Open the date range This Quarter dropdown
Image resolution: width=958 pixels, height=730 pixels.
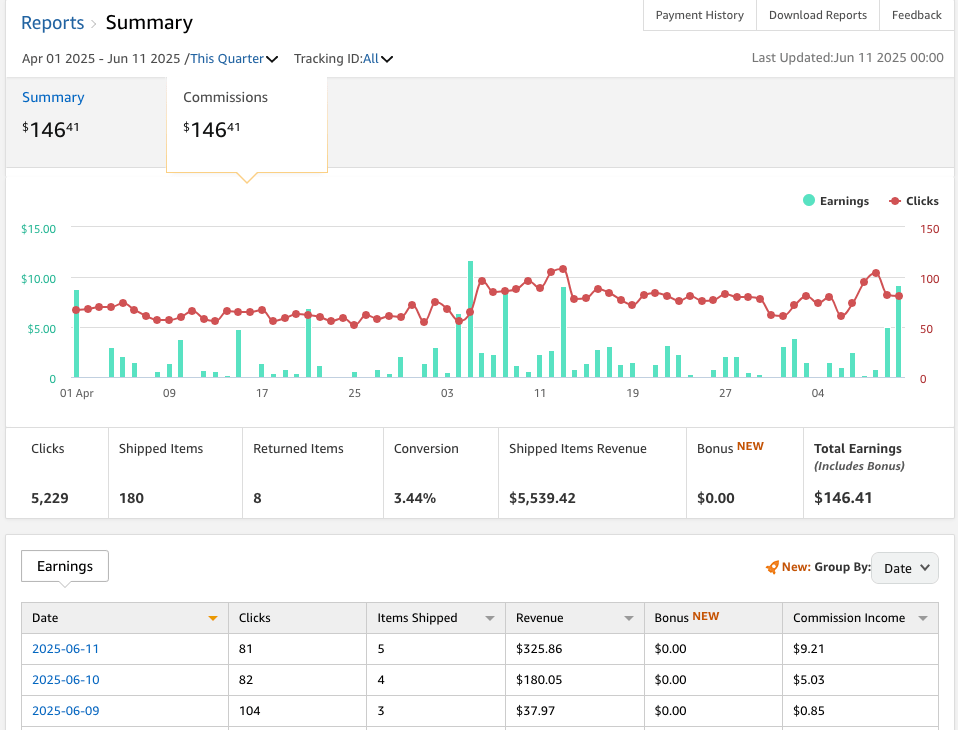point(234,58)
